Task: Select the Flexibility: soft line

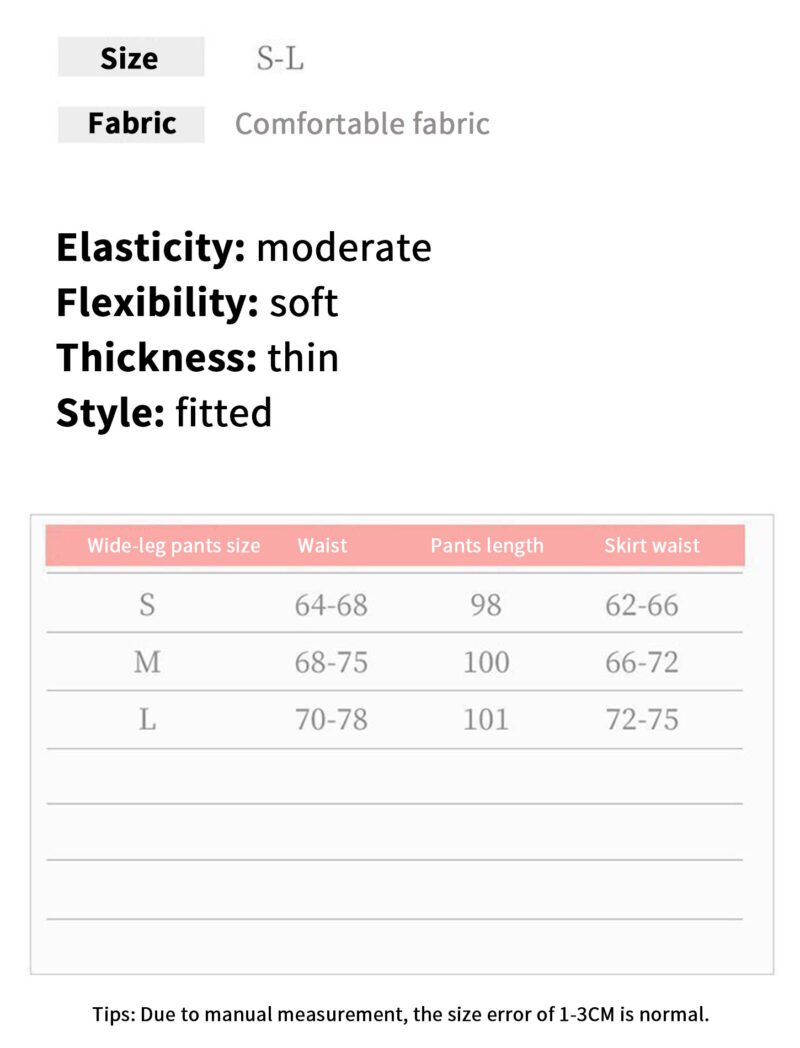Action: point(197,302)
